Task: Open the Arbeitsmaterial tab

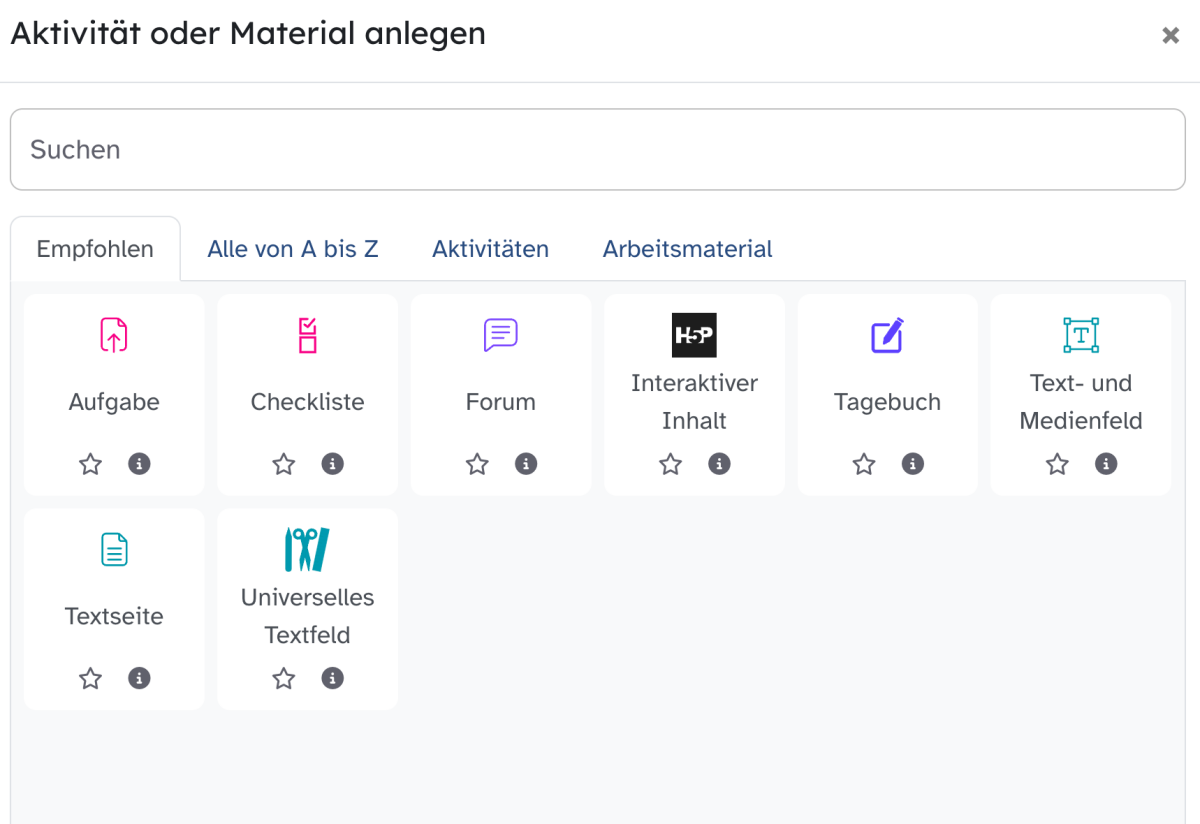Action: click(x=688, y=249)
